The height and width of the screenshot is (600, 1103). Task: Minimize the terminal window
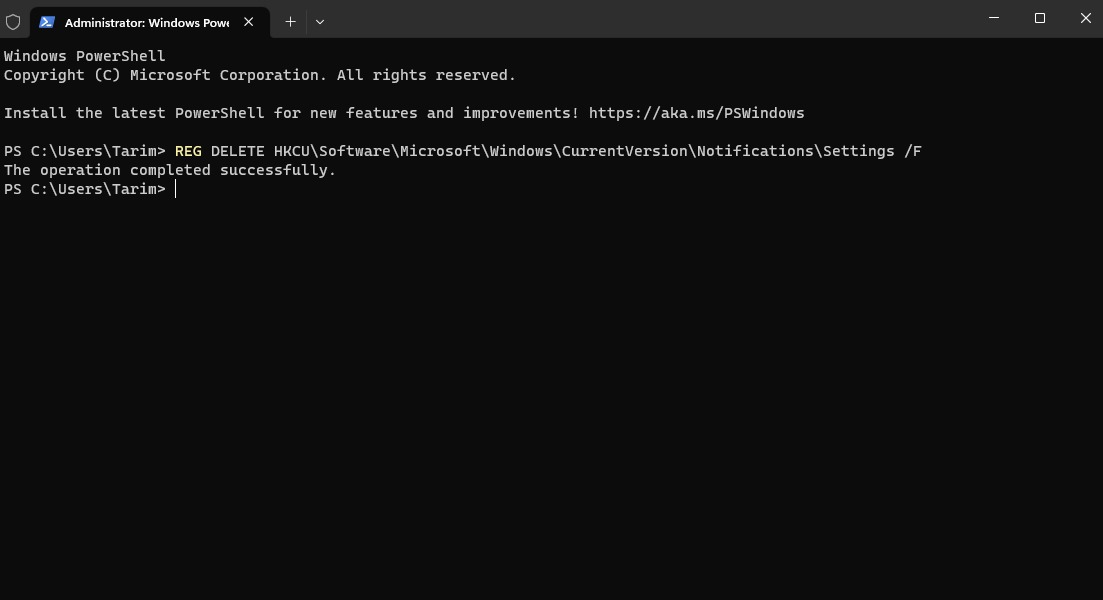click(x=994, y=18)
